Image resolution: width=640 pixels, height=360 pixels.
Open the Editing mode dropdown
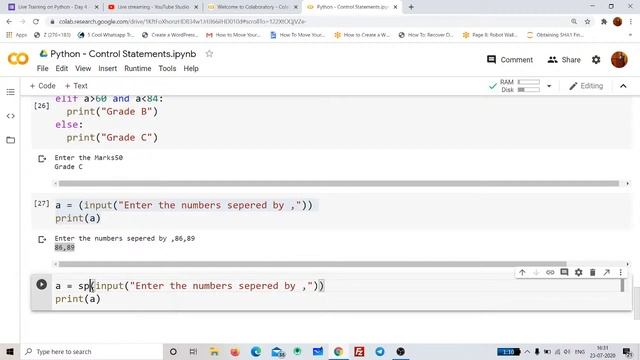pyautogui.click(x=586, y=86)
